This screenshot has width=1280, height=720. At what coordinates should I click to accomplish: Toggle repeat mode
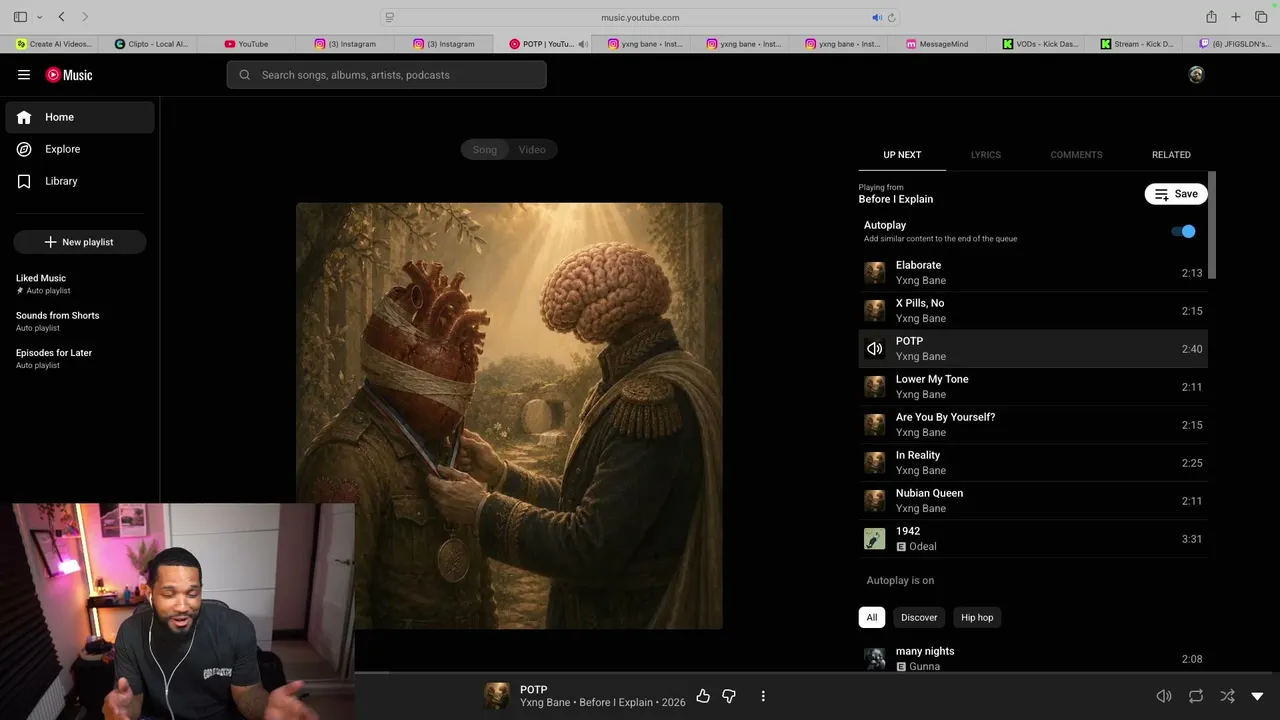1196,696
